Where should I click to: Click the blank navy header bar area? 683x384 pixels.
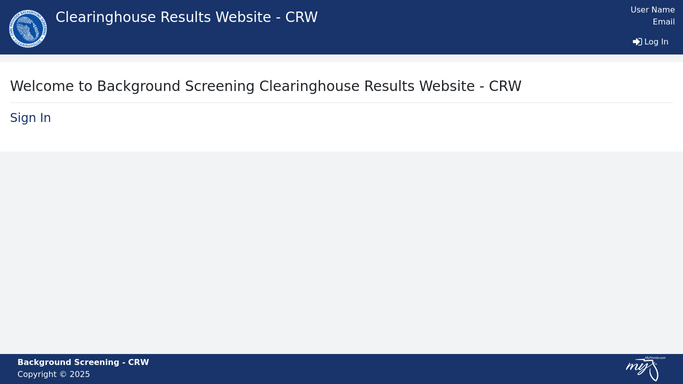tap(457, 27)
